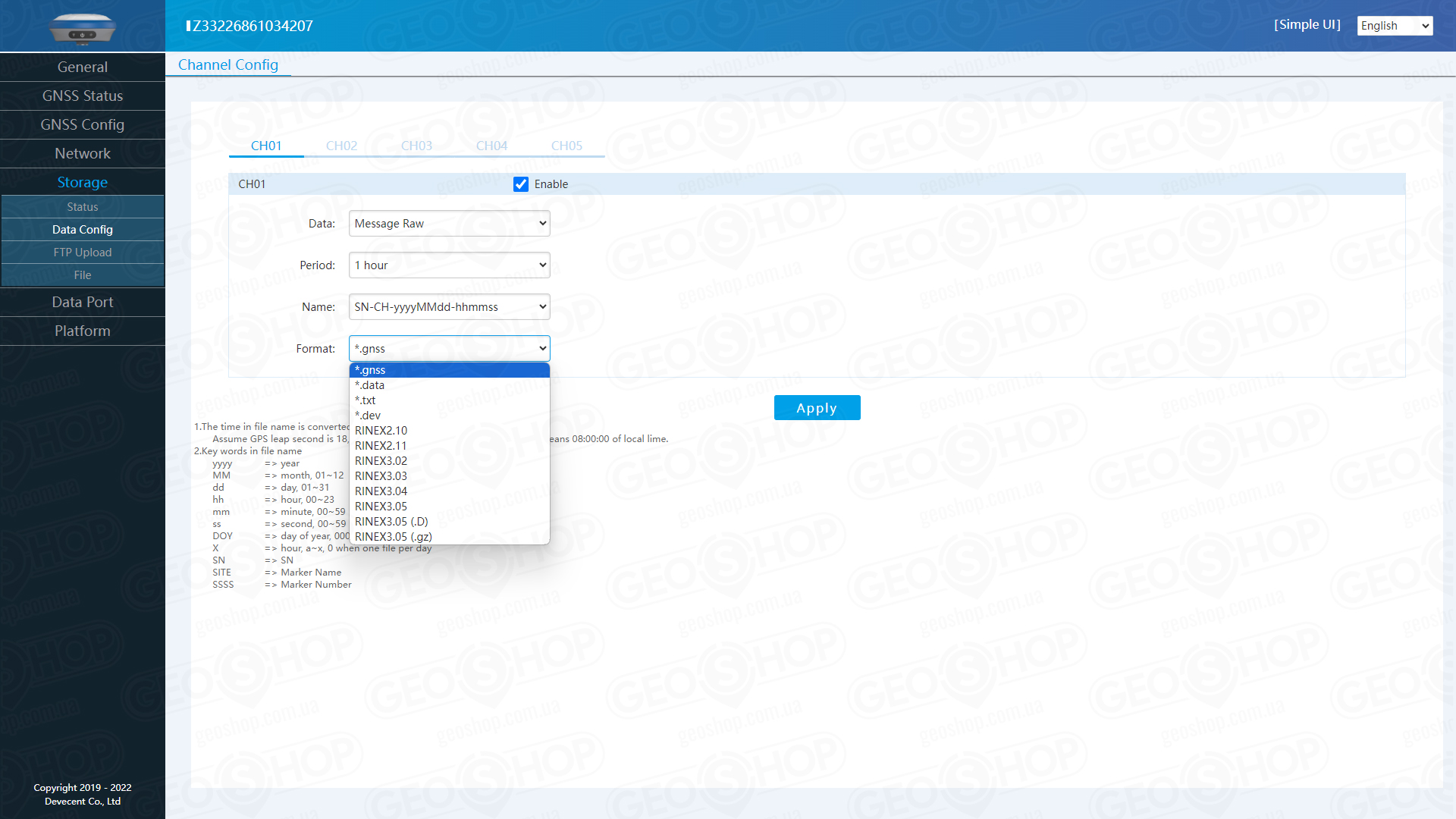Switch to the CH04 tab

pyautogui.click(x=491, y=146)
